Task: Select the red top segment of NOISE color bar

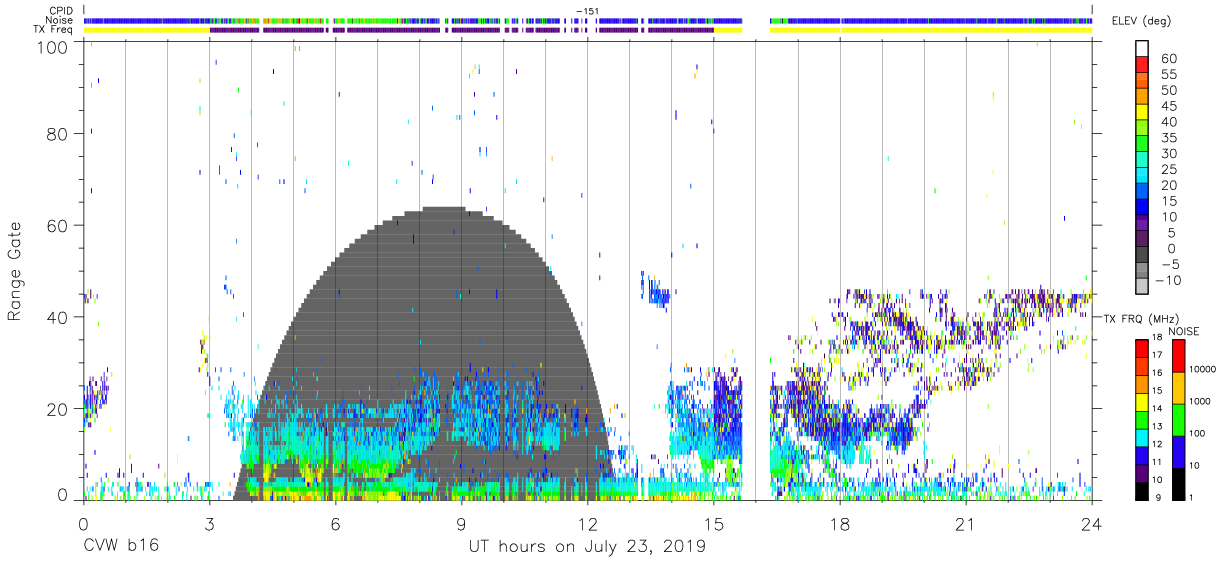Action: 1181,356
